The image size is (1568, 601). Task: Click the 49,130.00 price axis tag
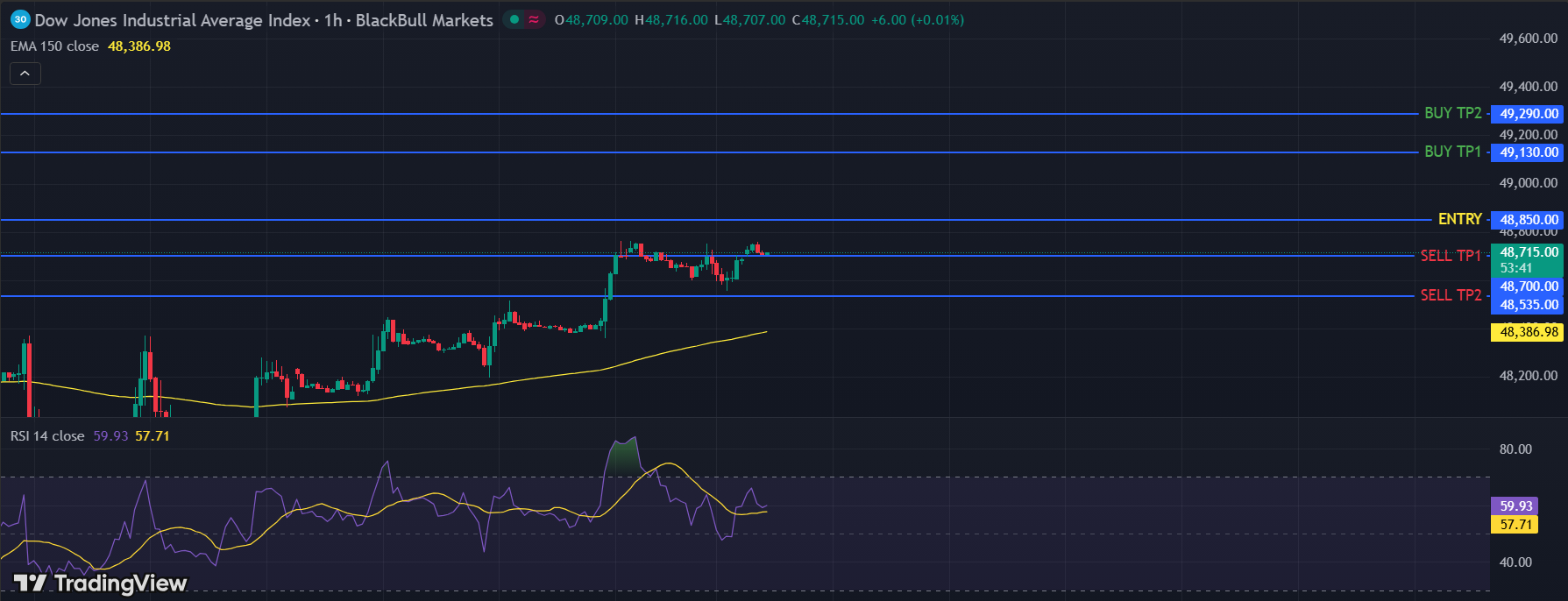[x=1529, y=152]
